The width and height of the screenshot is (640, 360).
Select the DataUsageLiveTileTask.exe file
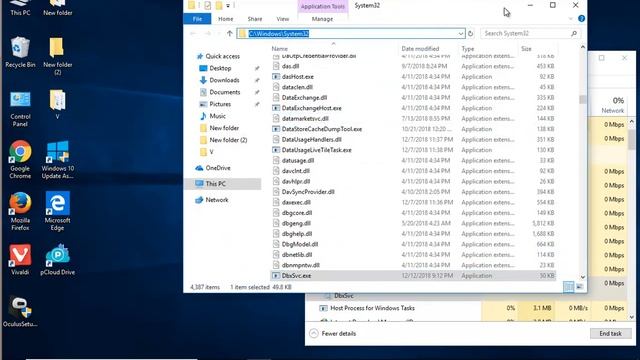[316, 150]
